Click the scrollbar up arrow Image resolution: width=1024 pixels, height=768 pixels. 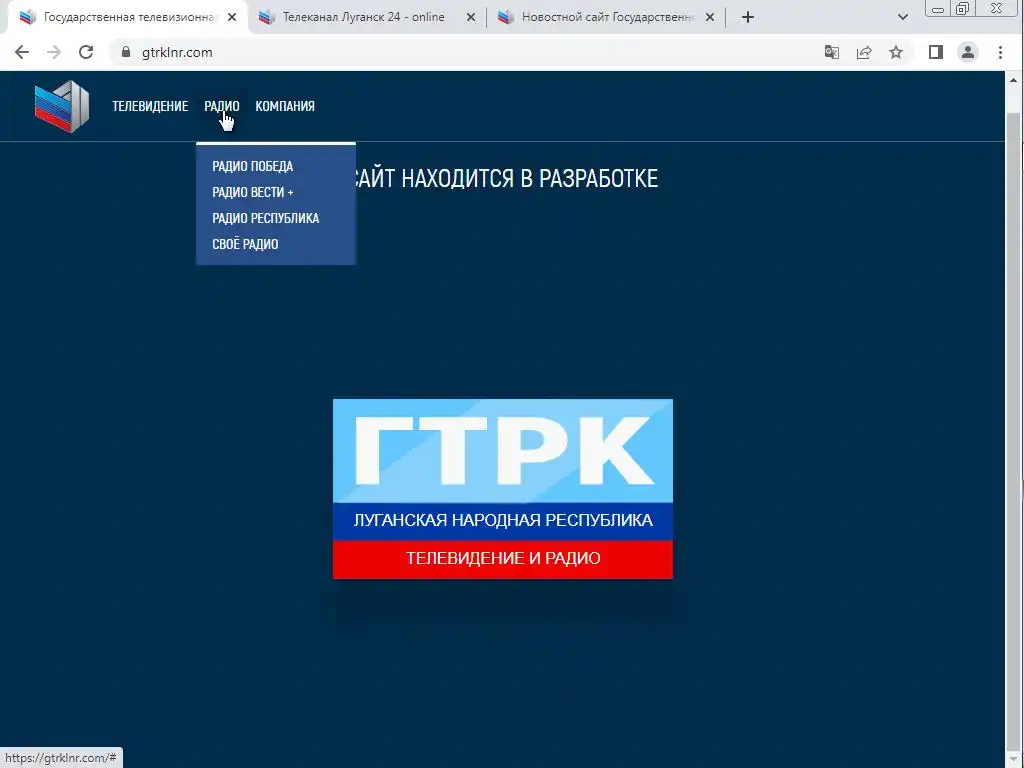[1014, 80]
